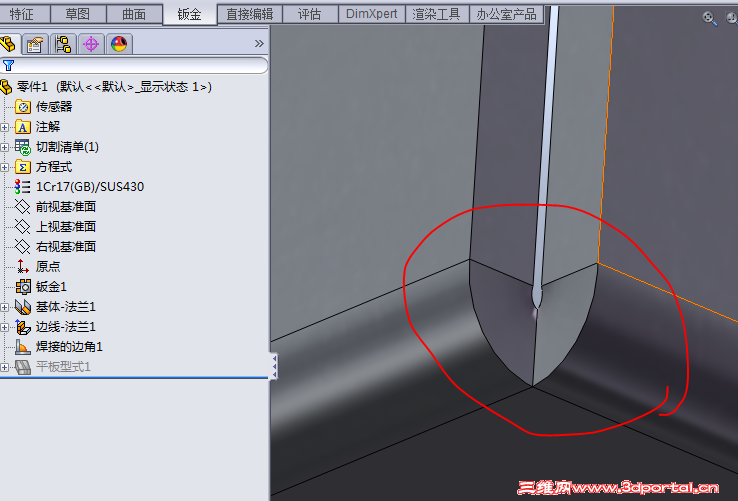Select the 基体-法兰1 feature
The width and height of the screenshot is (738, 501).
click(x=66, y=307)
